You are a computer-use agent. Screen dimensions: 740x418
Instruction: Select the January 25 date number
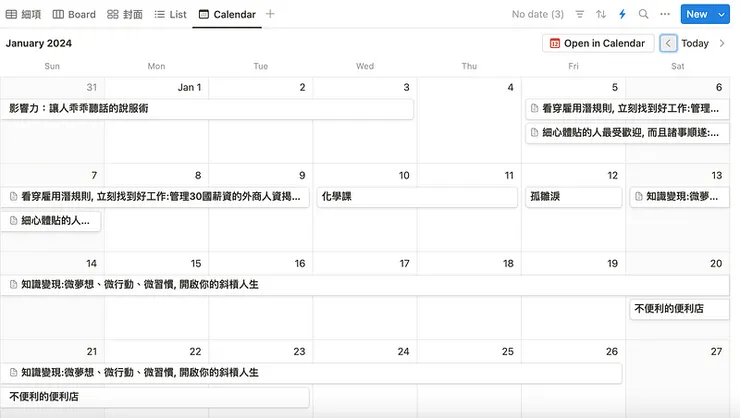(x=507, y=352)
